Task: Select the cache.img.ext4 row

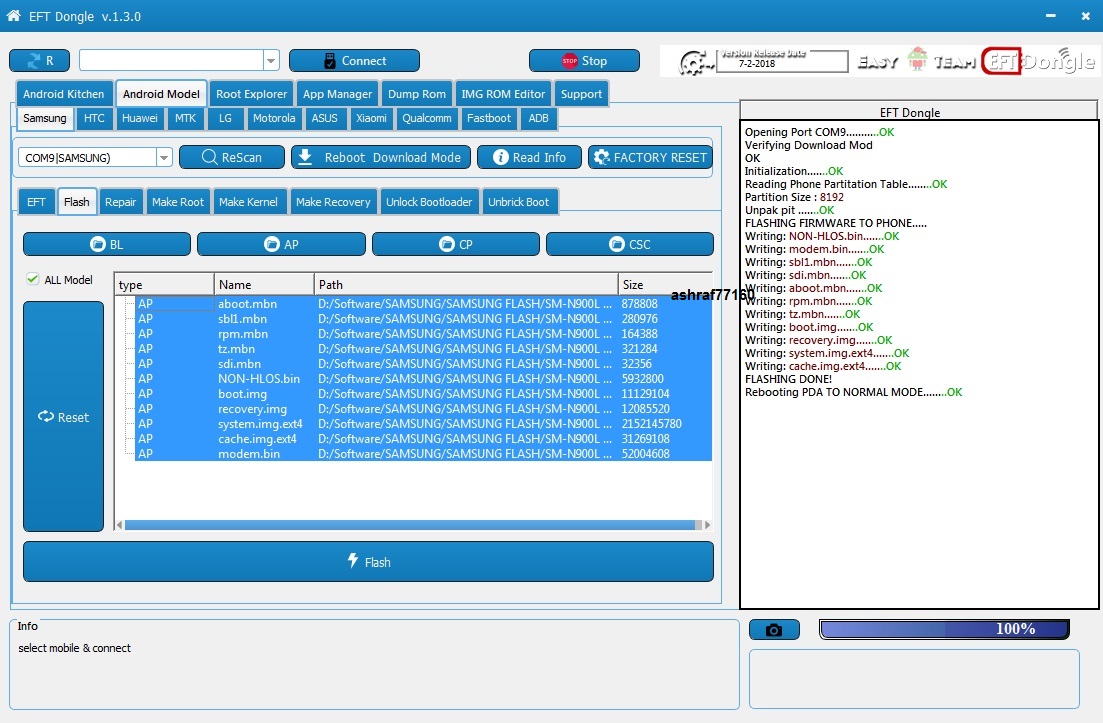Action: 423,439
